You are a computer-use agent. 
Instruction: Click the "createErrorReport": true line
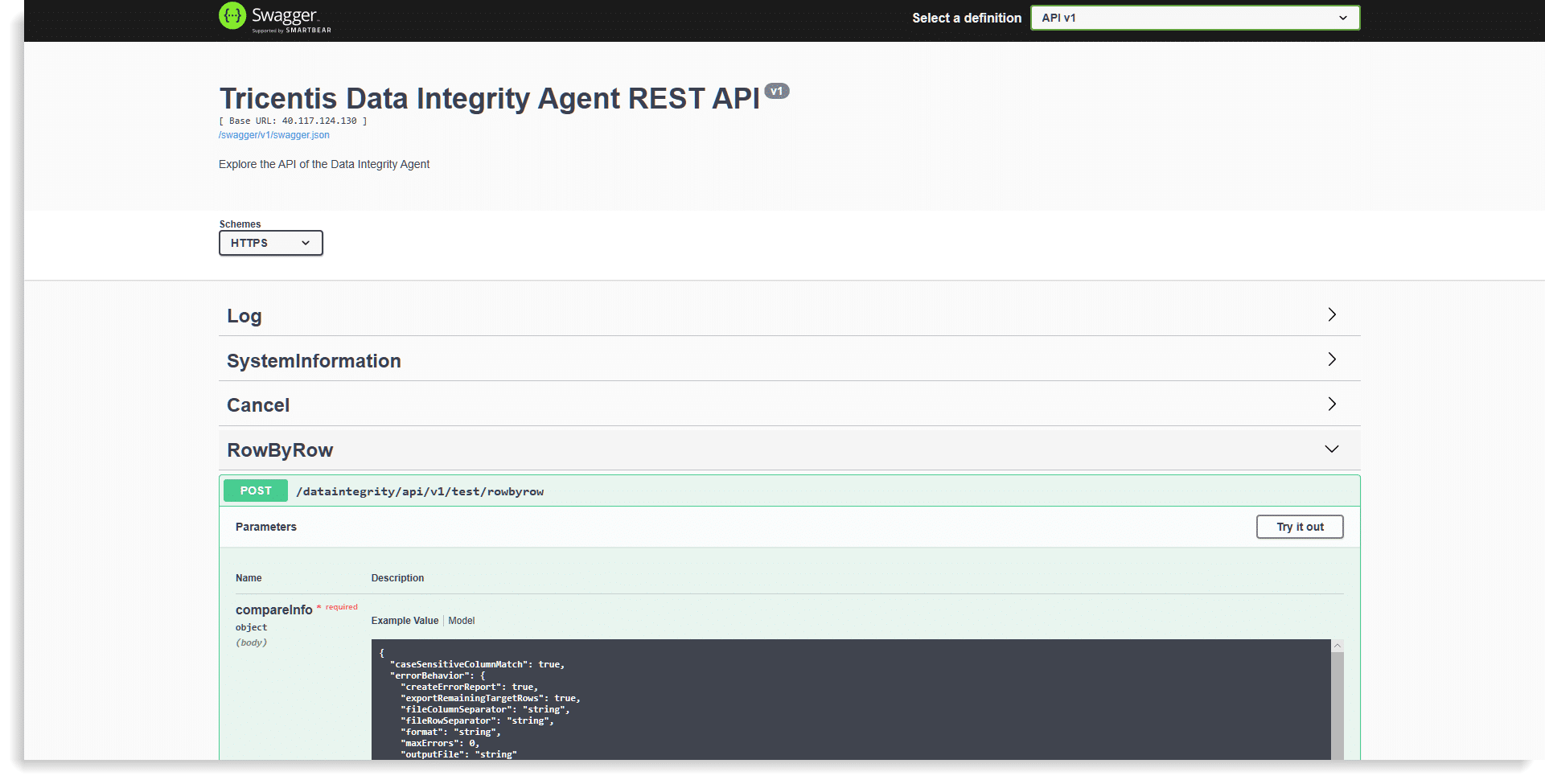[x=470, y=687]
